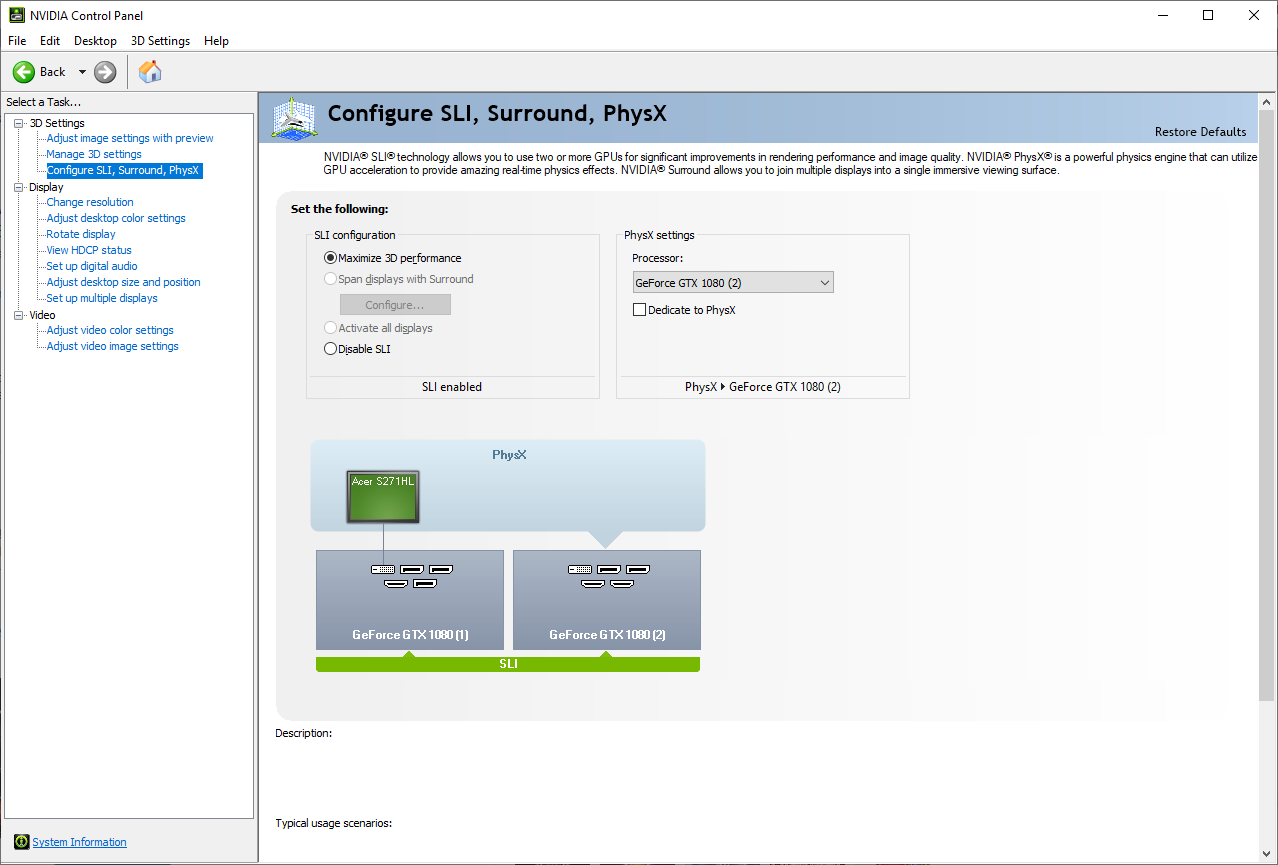Click the System Information icon
The width and height of the screenshot is (1278, 865).
click(x=22, y=842)
